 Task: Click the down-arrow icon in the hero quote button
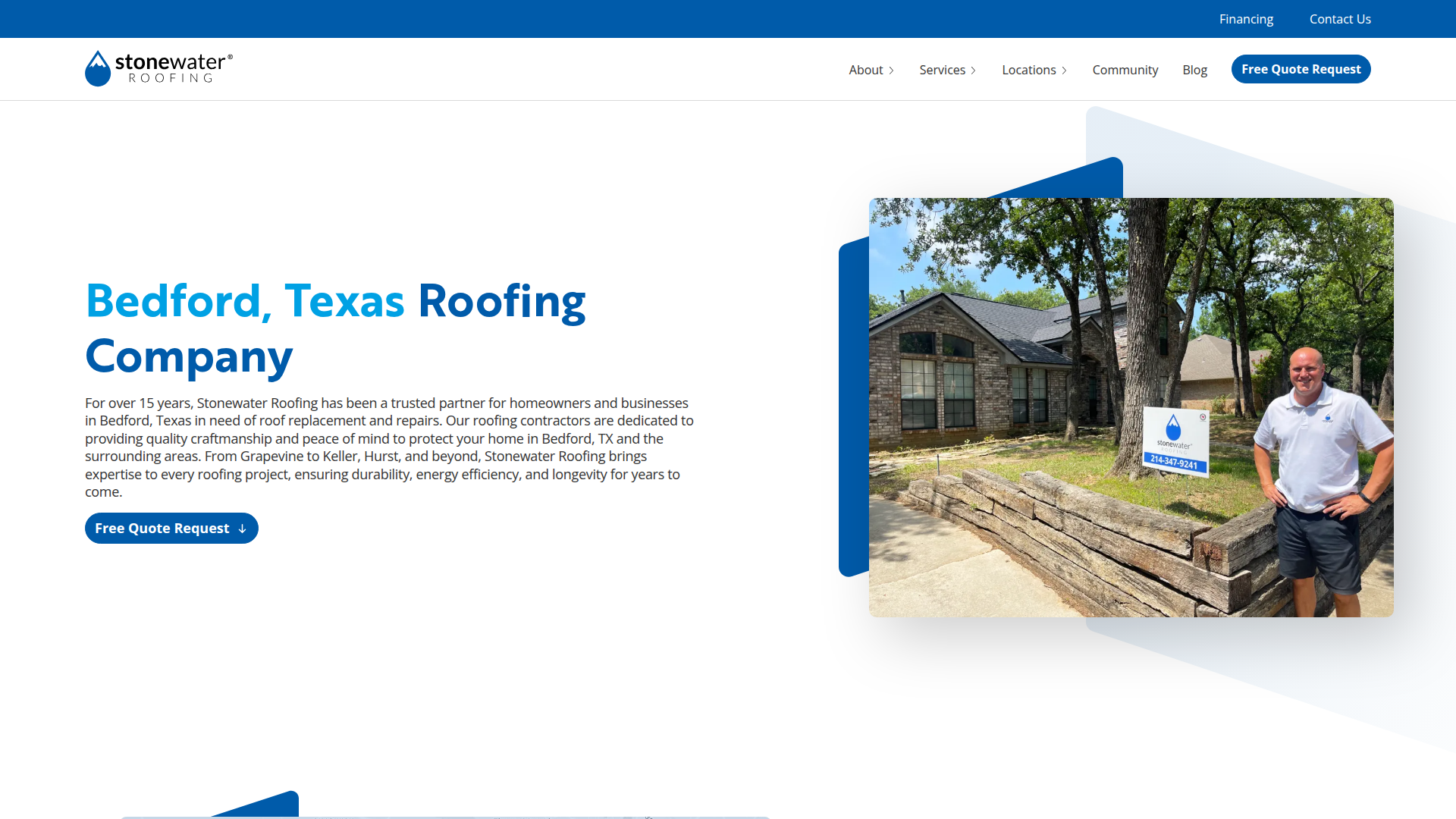click(243, 529)
